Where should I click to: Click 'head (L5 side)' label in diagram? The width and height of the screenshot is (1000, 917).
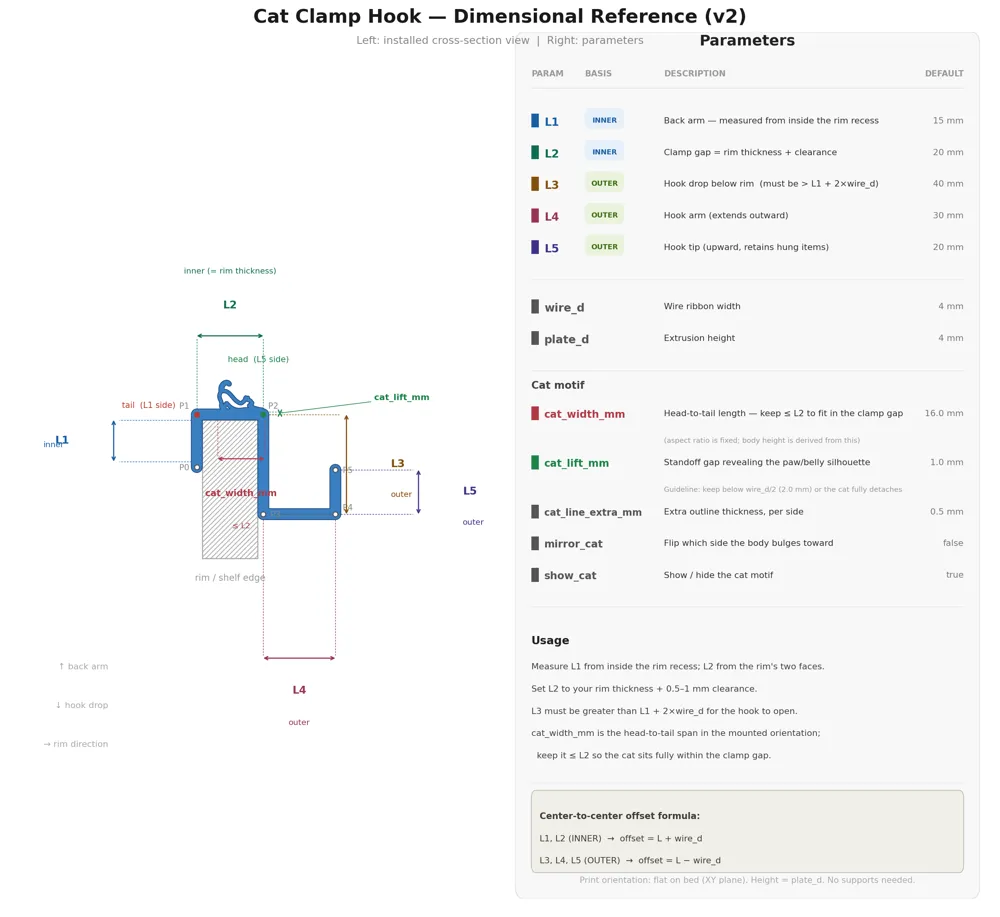tap(258, 359)
